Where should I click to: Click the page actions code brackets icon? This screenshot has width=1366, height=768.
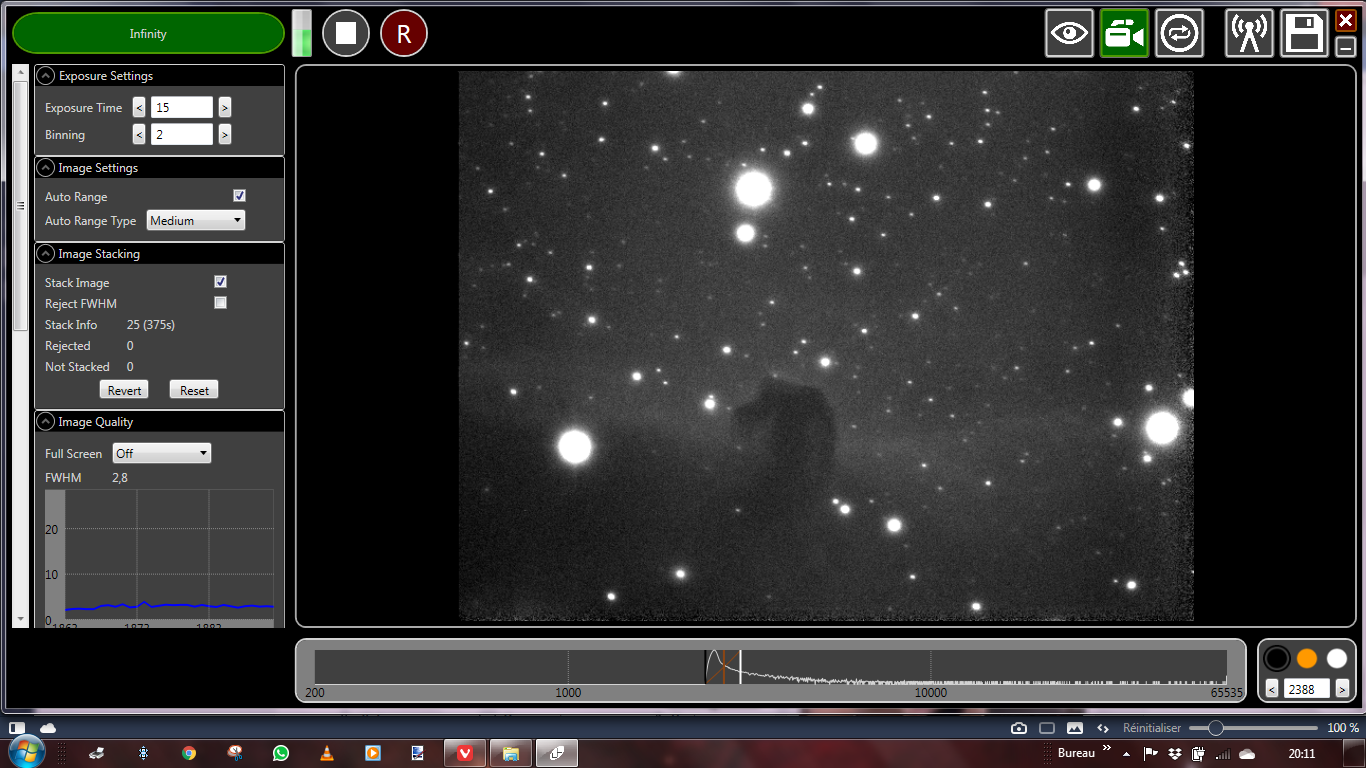[x=1103, y=728]
